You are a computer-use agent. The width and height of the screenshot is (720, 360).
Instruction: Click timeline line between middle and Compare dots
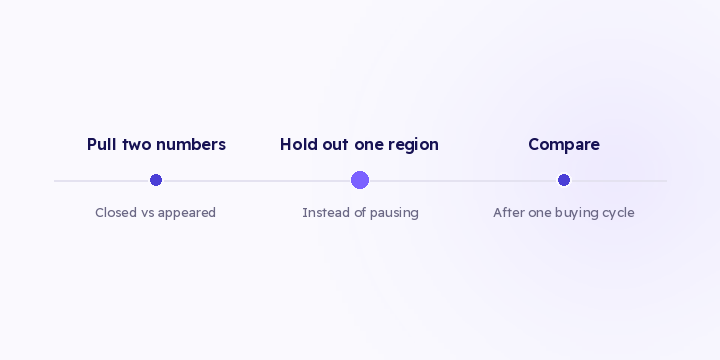pos(463,181)
